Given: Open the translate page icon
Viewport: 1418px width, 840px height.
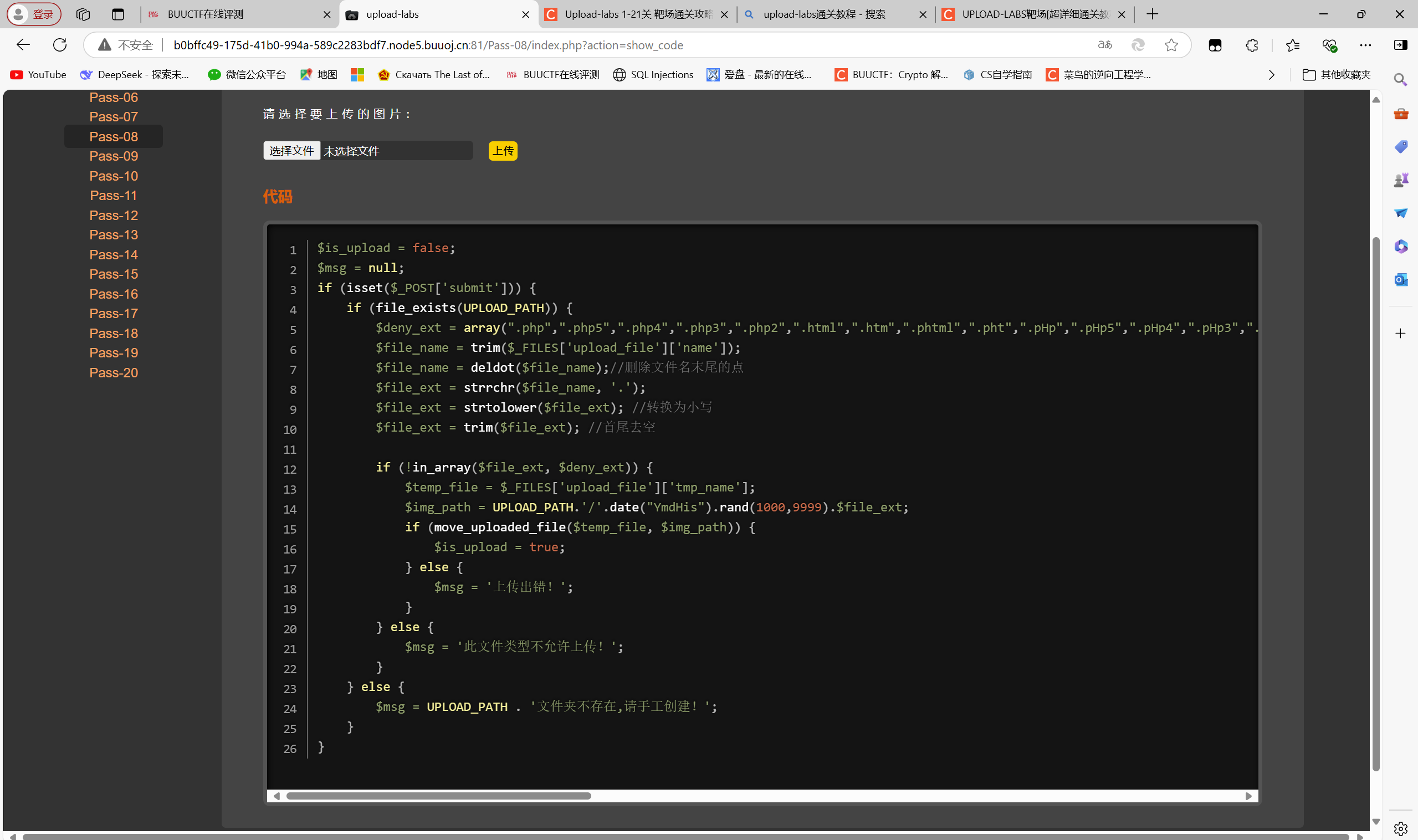Looking at the screenshot, I should [1104, 45].
